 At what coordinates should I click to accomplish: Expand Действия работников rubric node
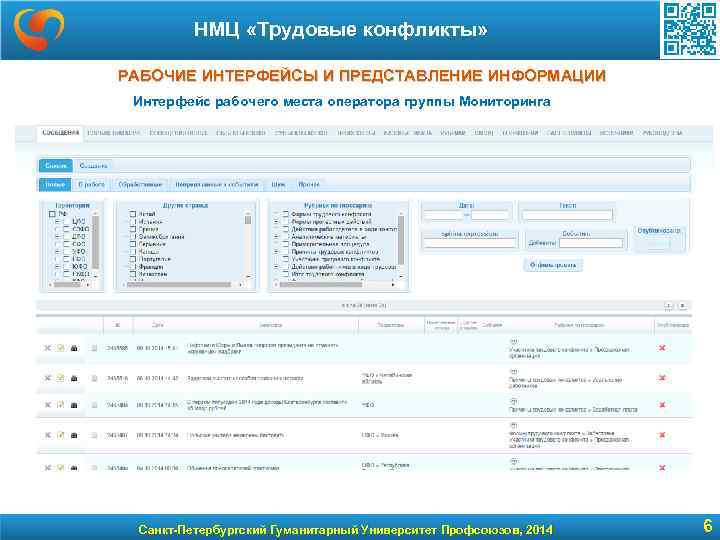pyautogui.click(x=276, y=266)
